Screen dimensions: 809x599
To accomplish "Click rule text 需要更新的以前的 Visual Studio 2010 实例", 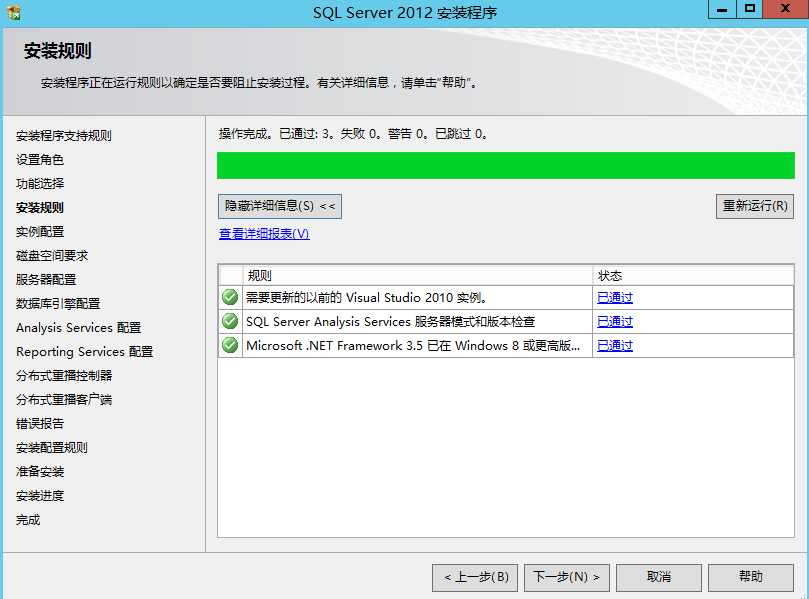I will tap(367, 298).
